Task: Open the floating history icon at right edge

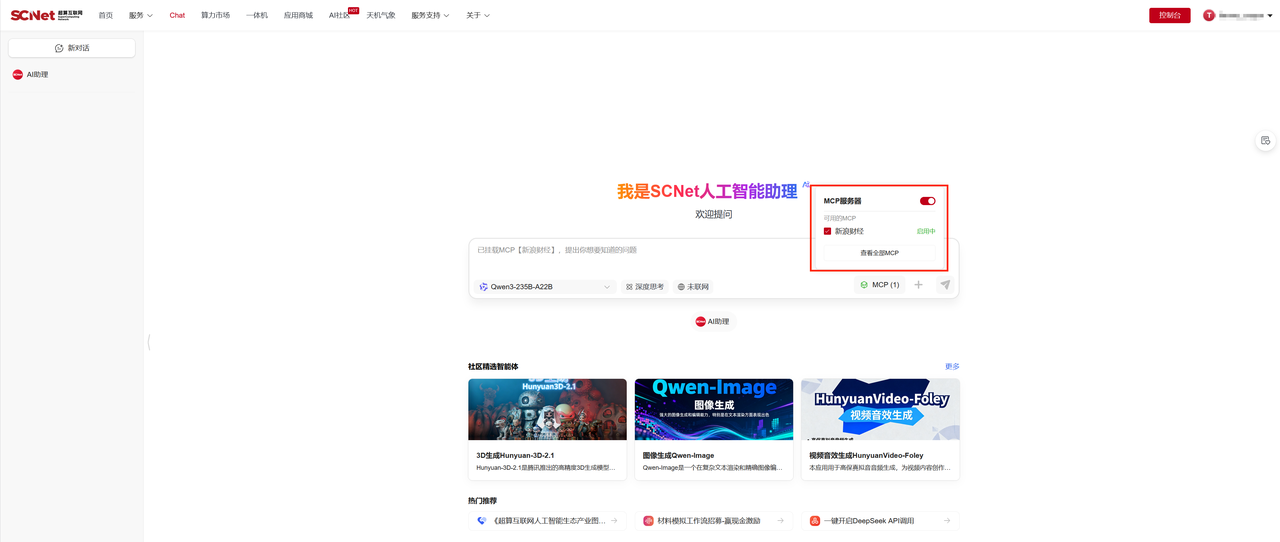Action: click(1265, 141)
